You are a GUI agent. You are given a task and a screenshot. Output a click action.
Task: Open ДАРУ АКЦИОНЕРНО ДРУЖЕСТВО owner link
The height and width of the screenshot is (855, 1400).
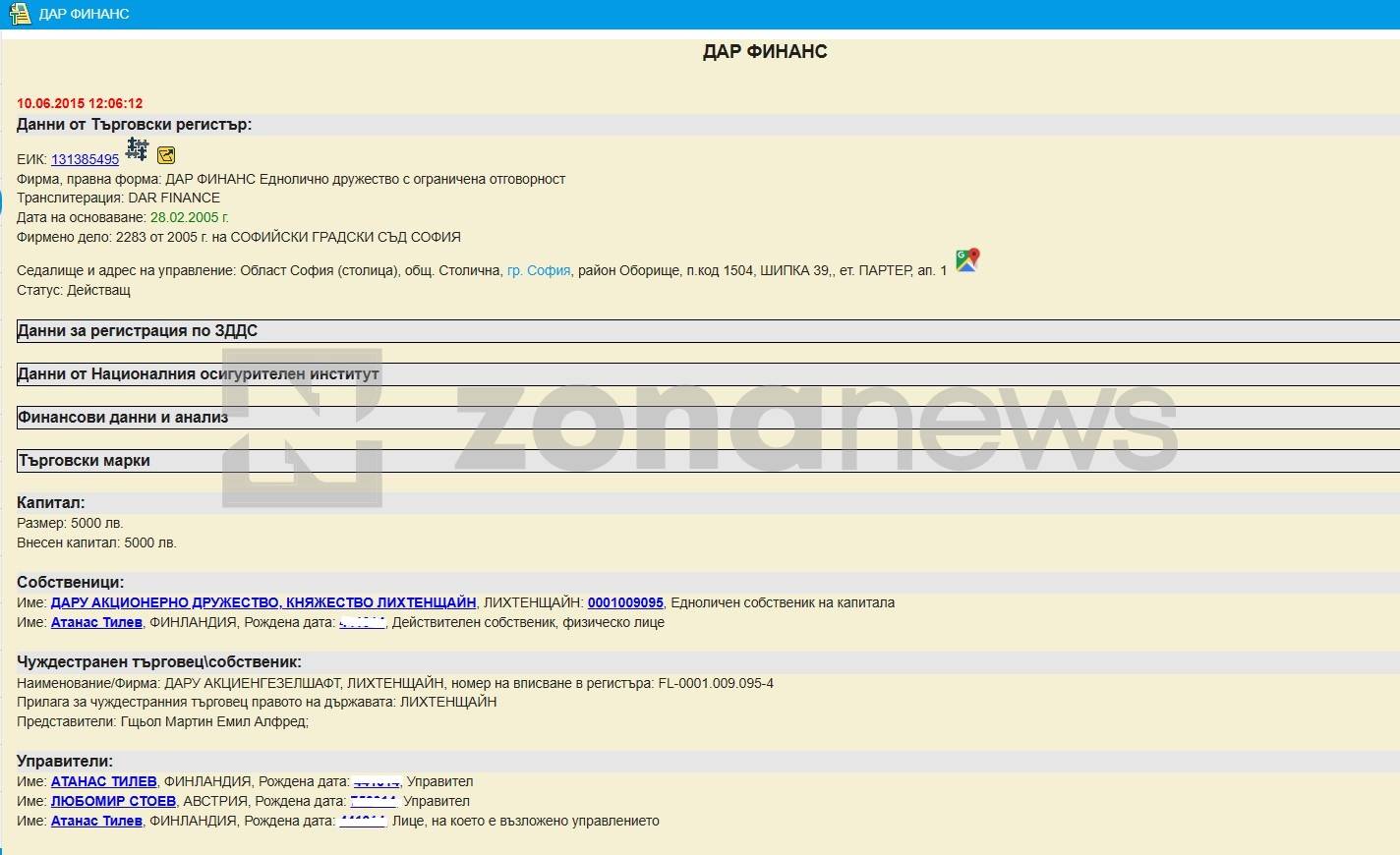click(263, 602)
